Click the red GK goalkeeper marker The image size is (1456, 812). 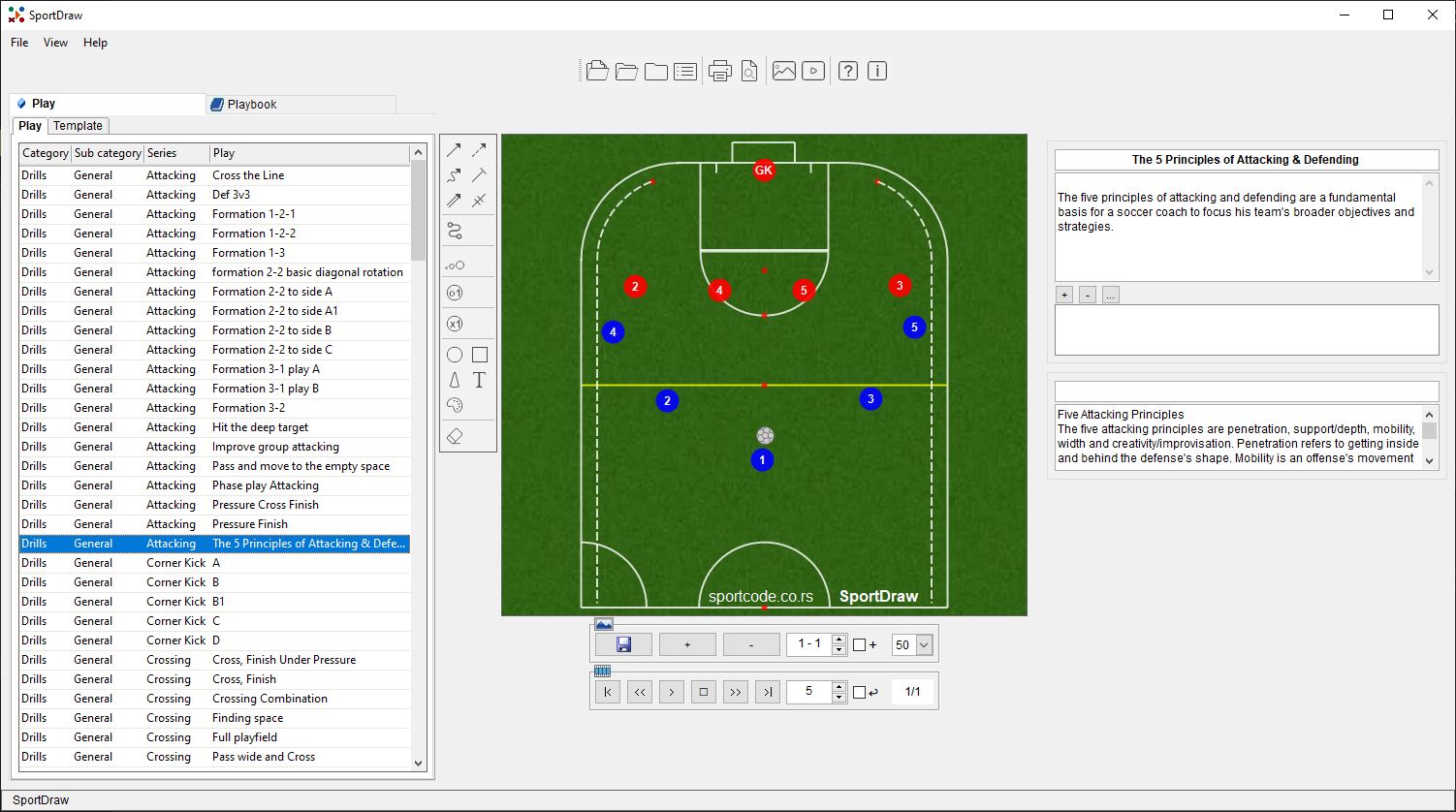764,171
